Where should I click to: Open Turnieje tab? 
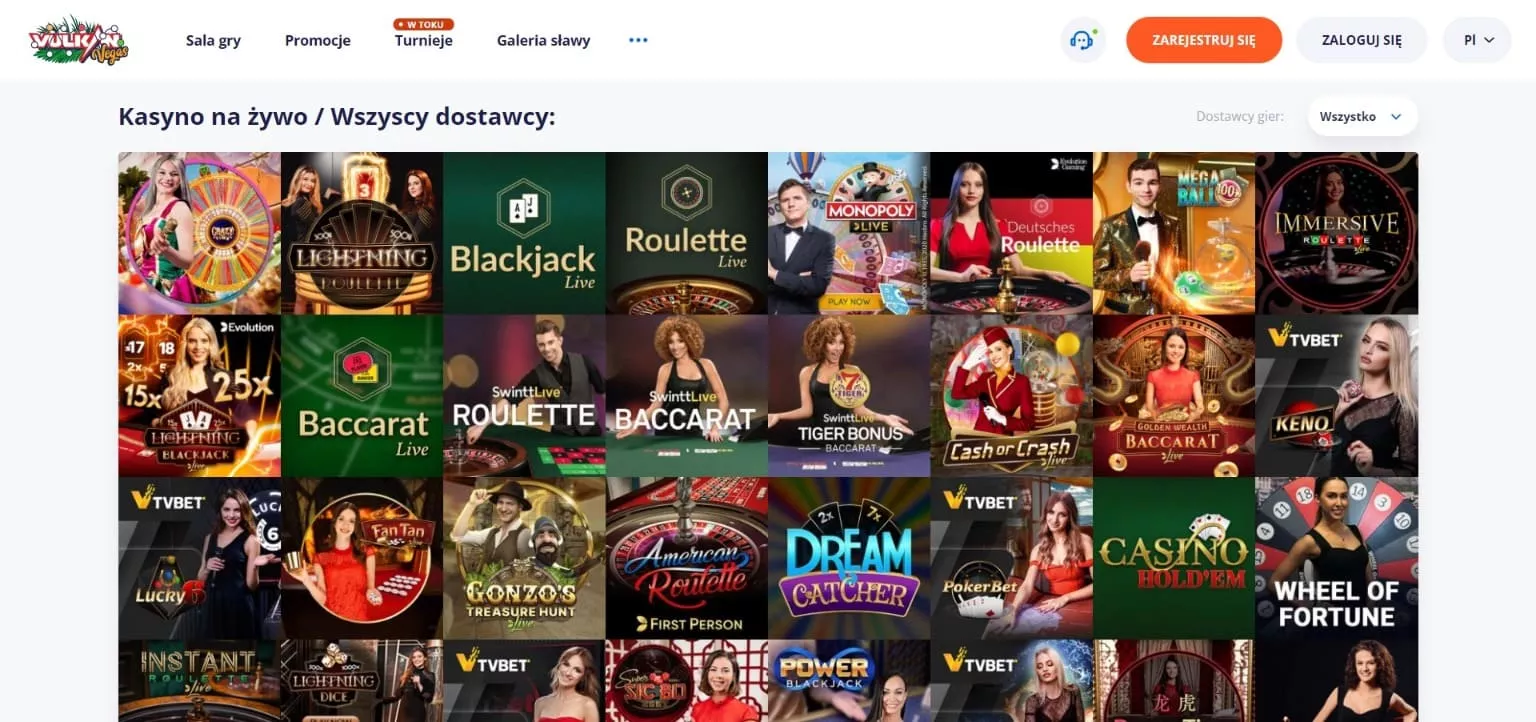[424, 41]
